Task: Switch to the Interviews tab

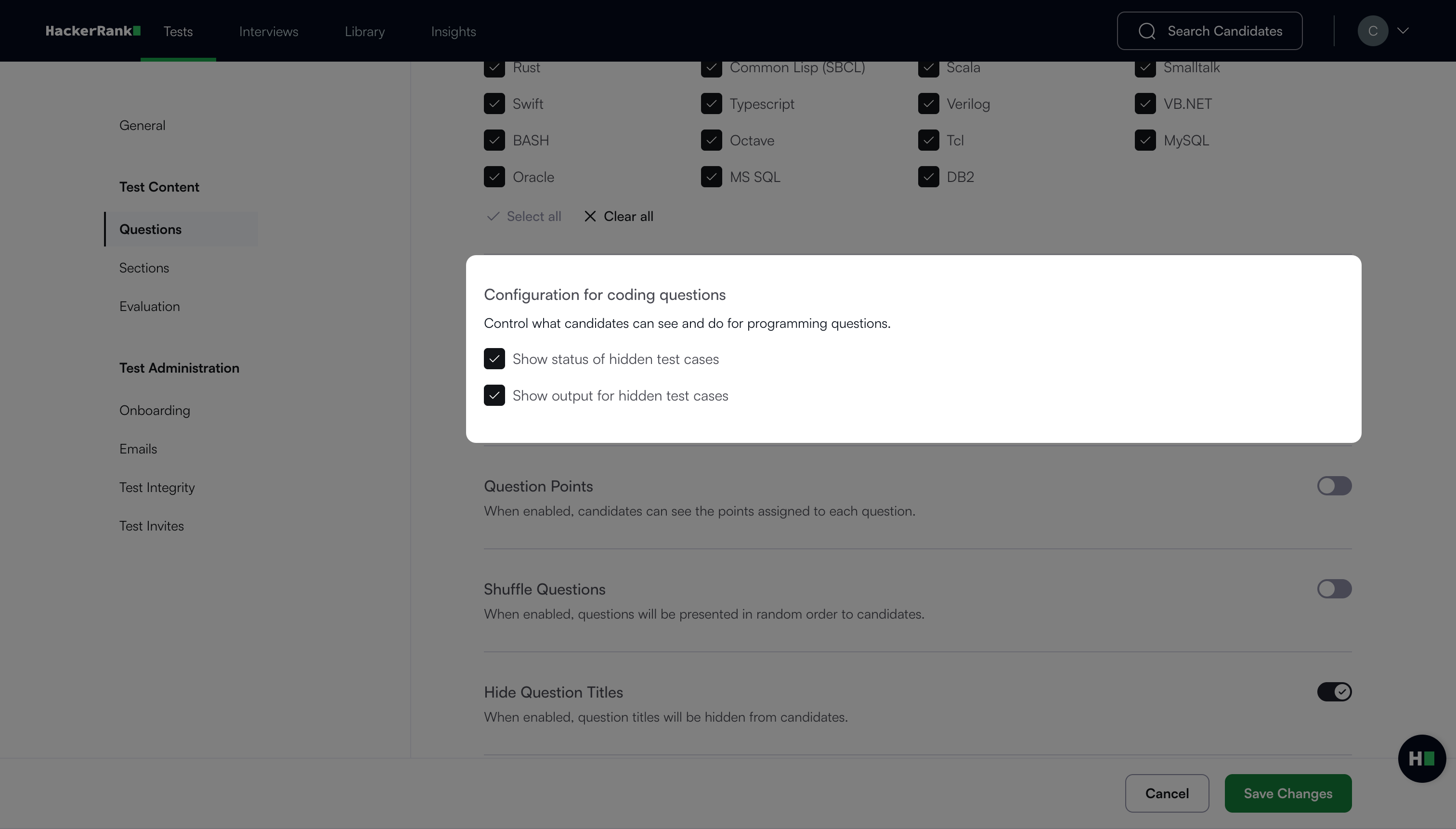Action: (x=269, y=31)
